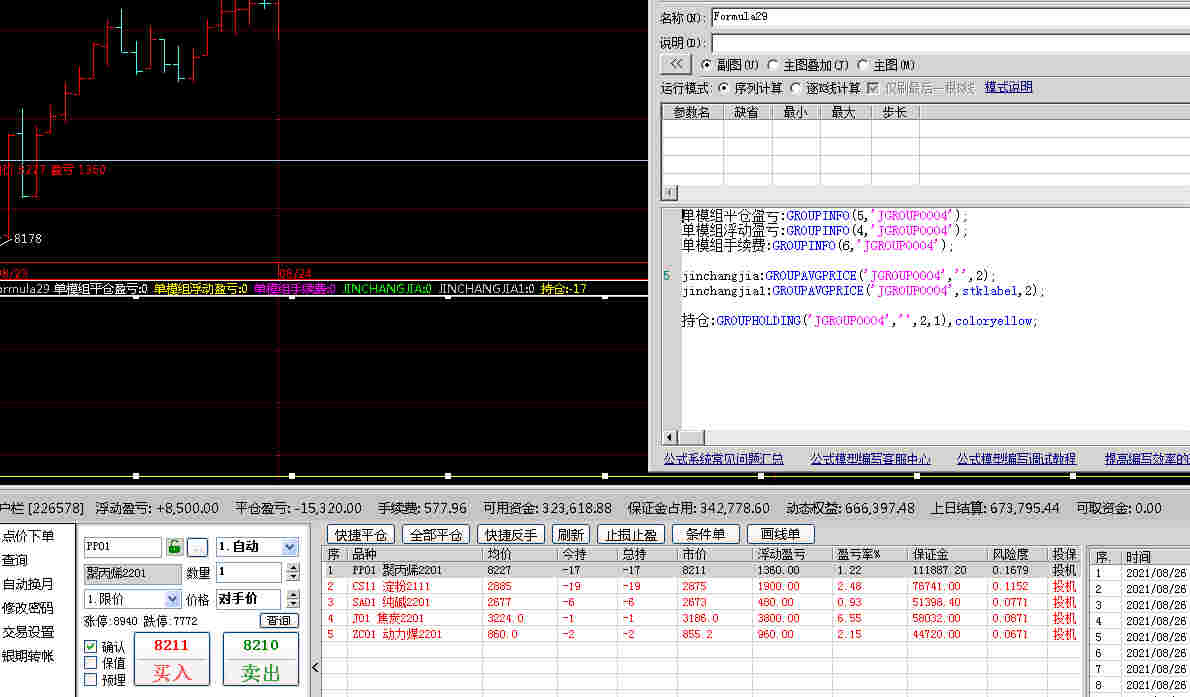The height and width of the screenshot is (697, 1190).
Task: Click the 名称 formula name field
Action: 950,17
